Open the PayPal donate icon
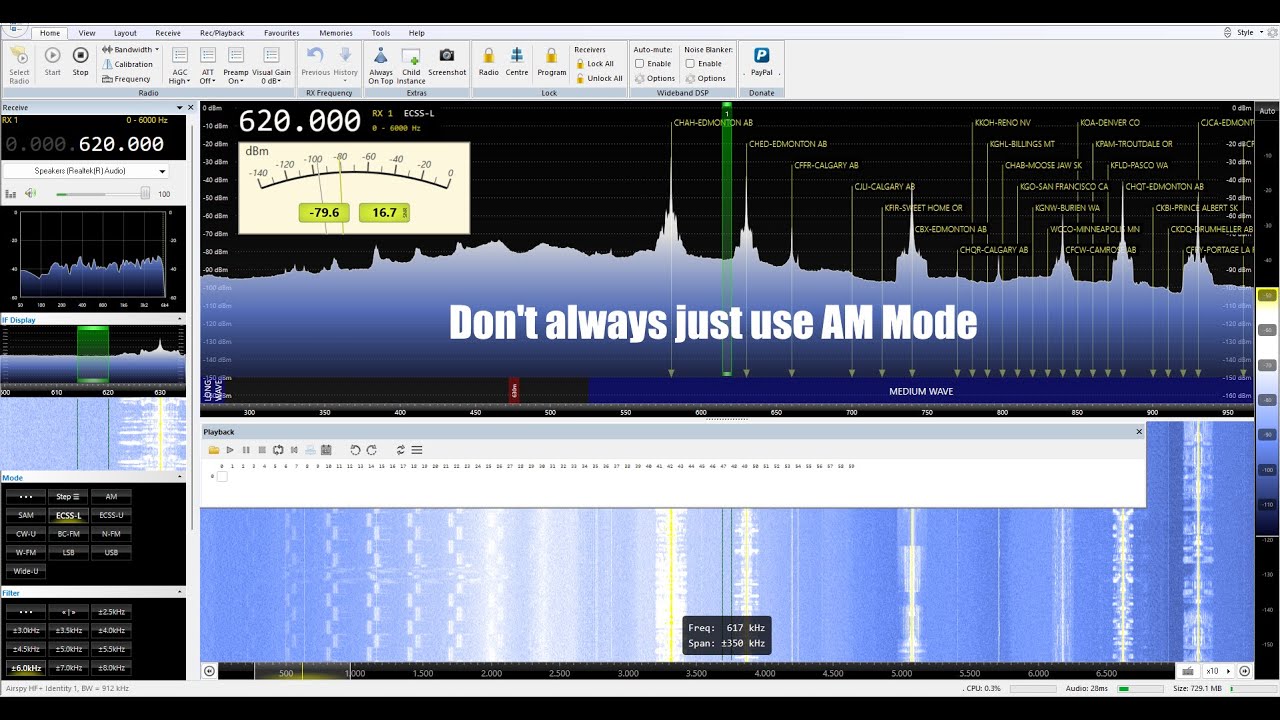The height and width of the screenshot is (720, 1280). tap(761, 56)
